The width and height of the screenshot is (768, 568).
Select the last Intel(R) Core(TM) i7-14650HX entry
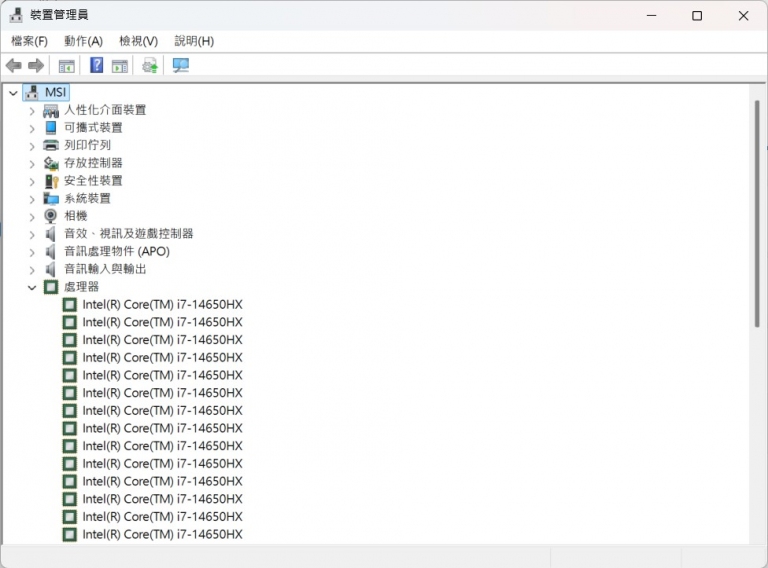(162, 534)
